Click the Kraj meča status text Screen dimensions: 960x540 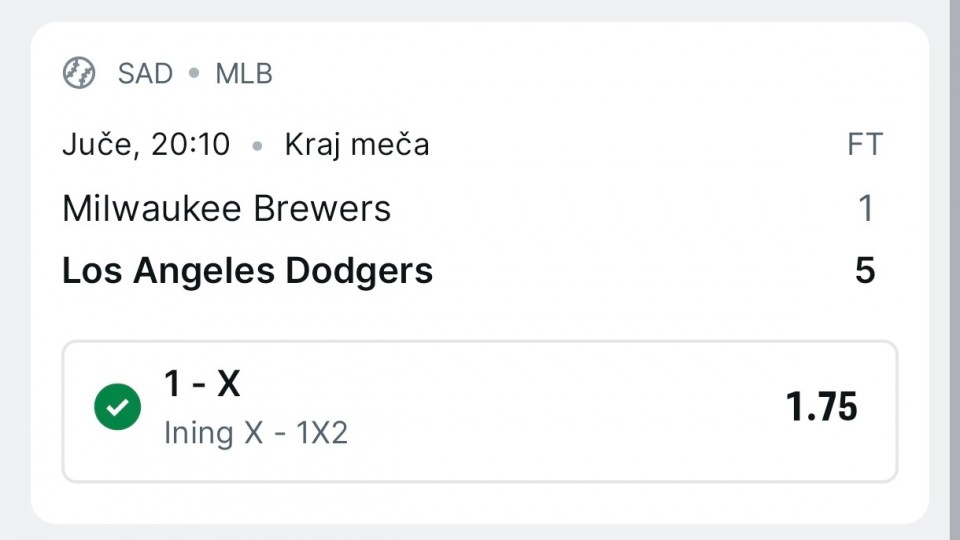tap(357, 144)
